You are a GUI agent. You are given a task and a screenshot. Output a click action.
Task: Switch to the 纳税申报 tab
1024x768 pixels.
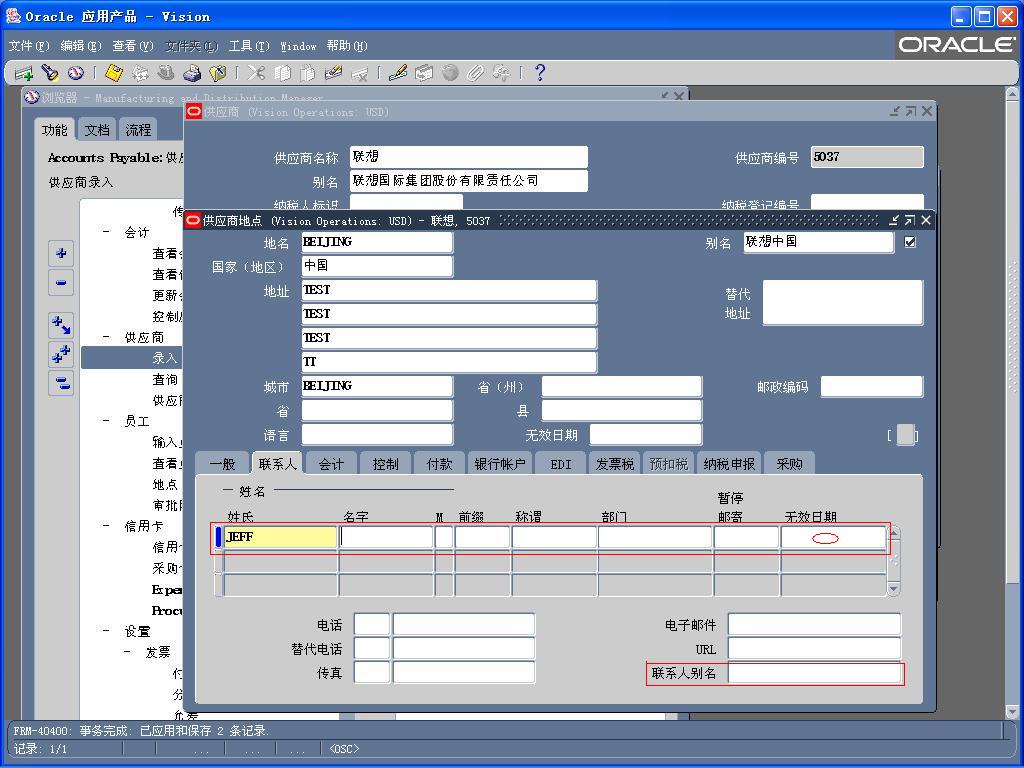[729, 464]
